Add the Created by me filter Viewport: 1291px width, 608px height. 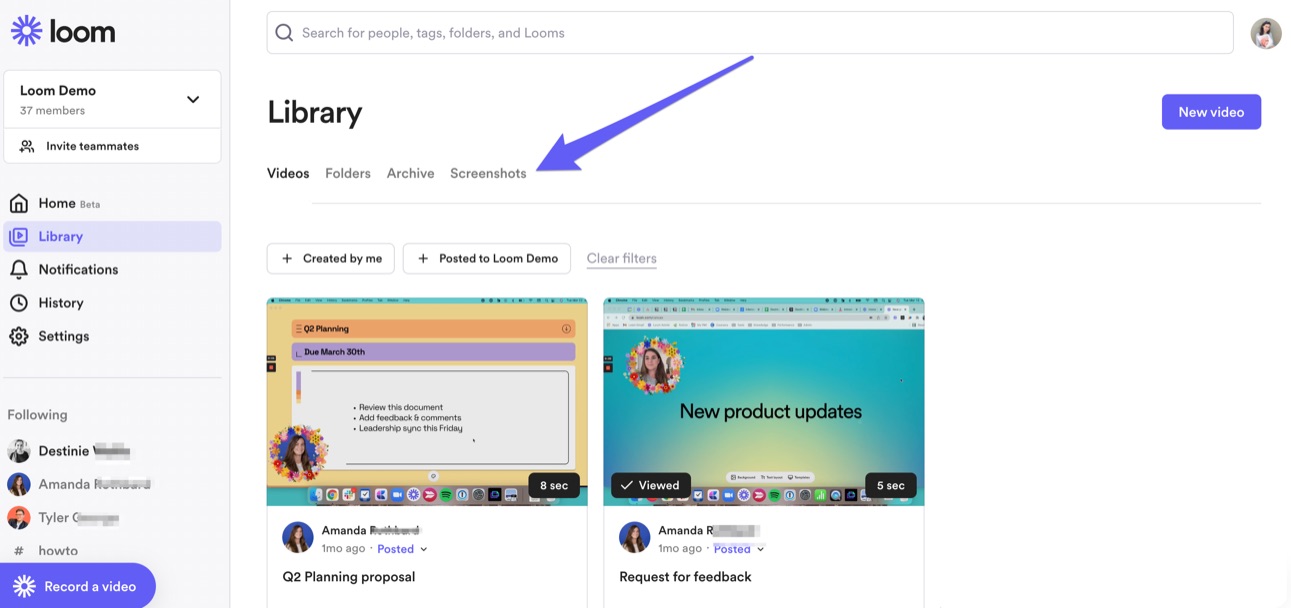point(331,258)
